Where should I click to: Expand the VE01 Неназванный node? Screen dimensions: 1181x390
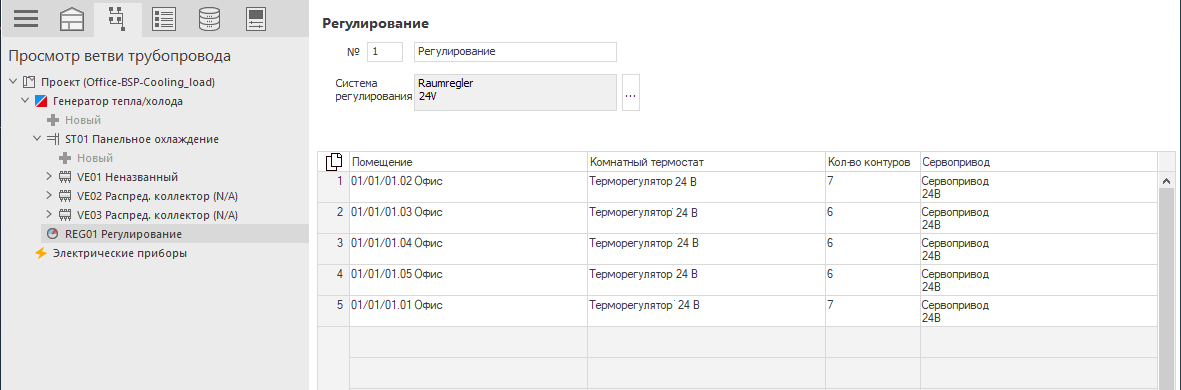(50, 177)
